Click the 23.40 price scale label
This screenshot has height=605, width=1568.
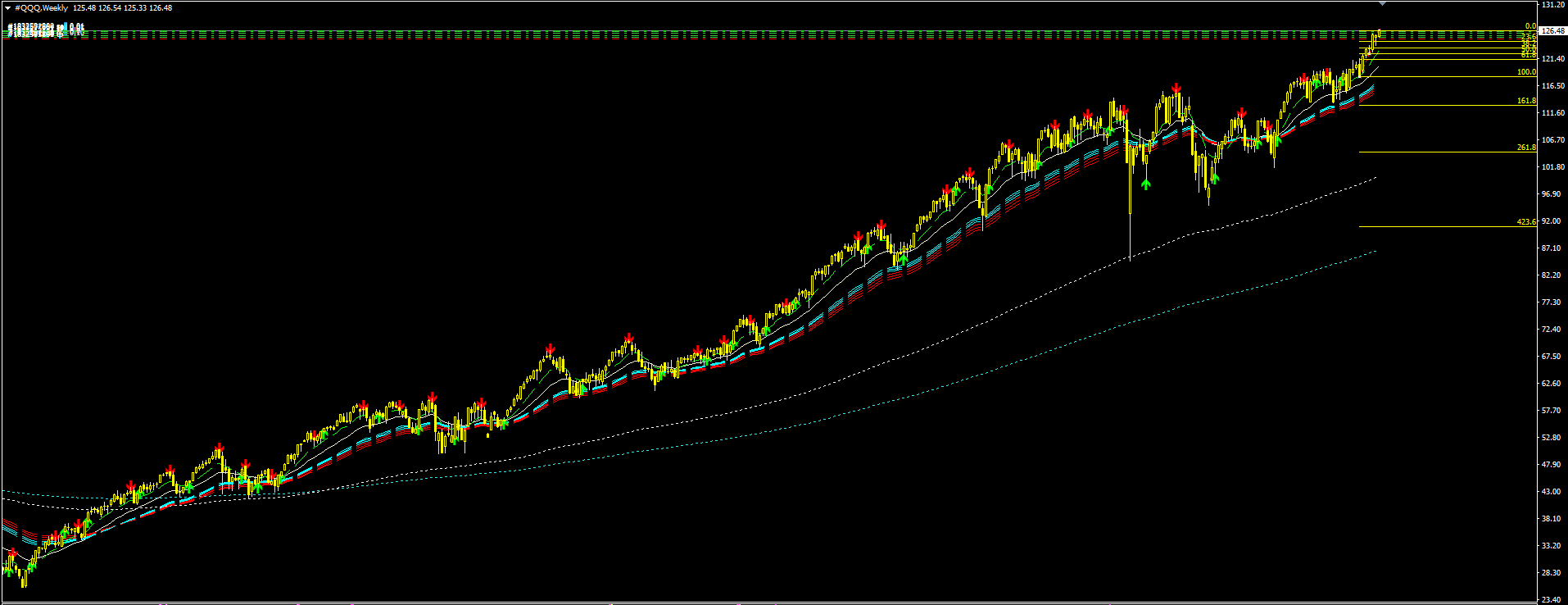coord(1552,599)
